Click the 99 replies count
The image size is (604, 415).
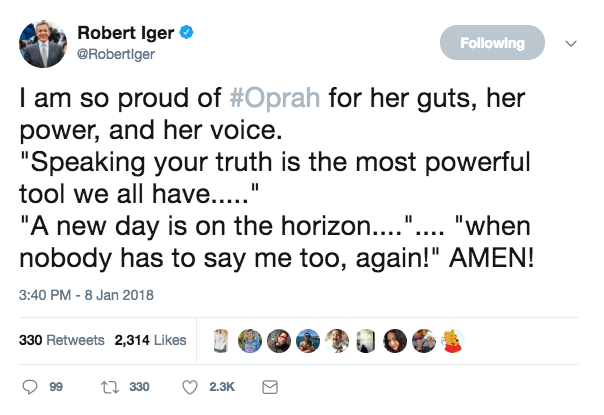pyautogui.click(x=56, y=386)
